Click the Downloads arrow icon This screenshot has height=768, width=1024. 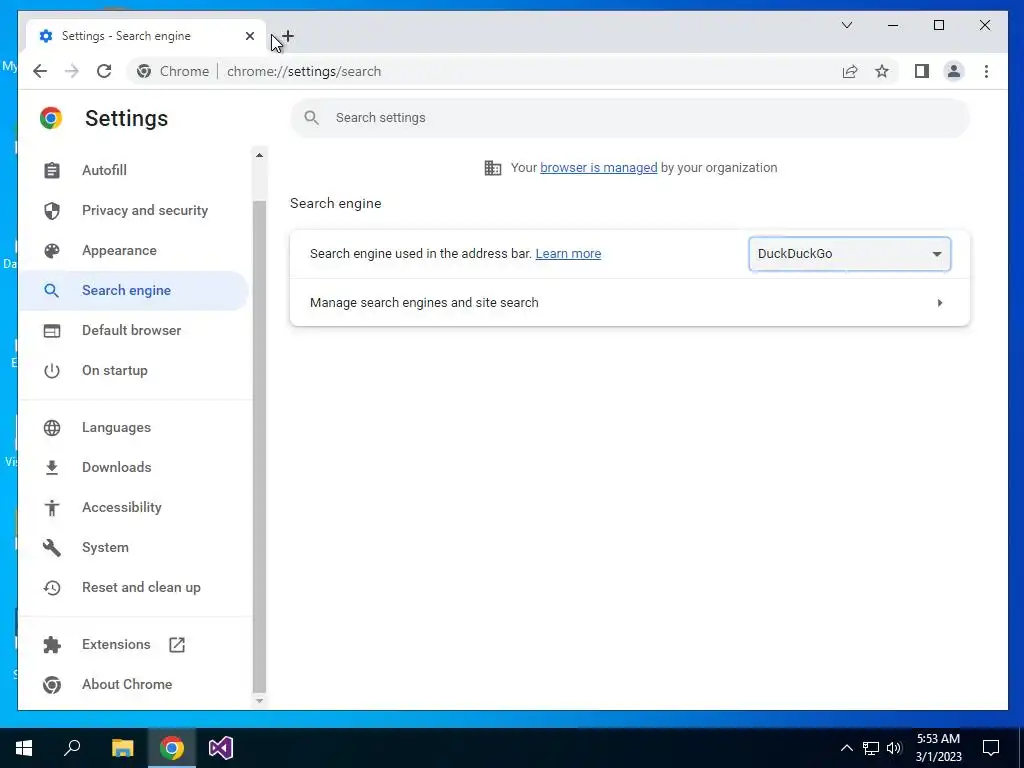pos(52,468)
